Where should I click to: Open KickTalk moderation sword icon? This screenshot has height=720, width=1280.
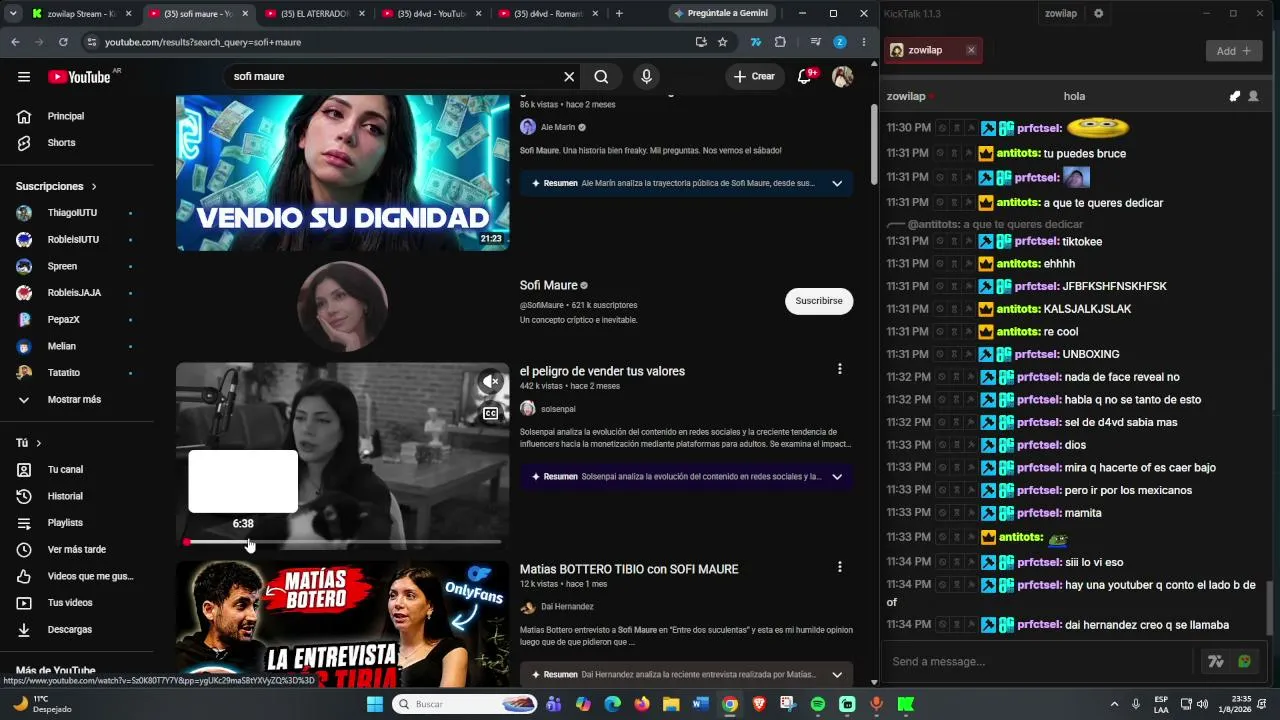(1235, 96)
